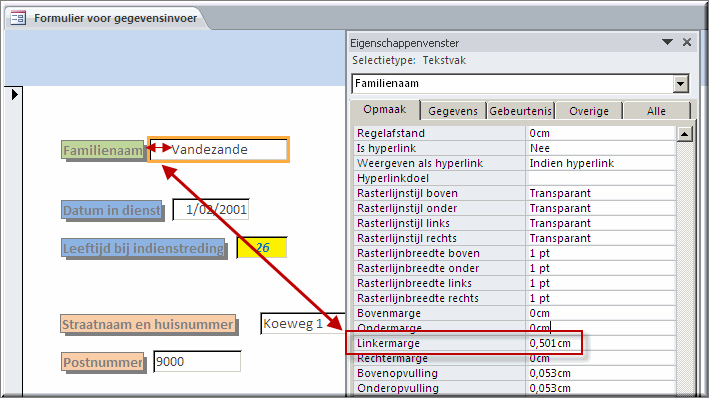Screen dimensions: 709x398
Task: Click the Bovenmarge value 0cm
Action: (x=601, y=313)
